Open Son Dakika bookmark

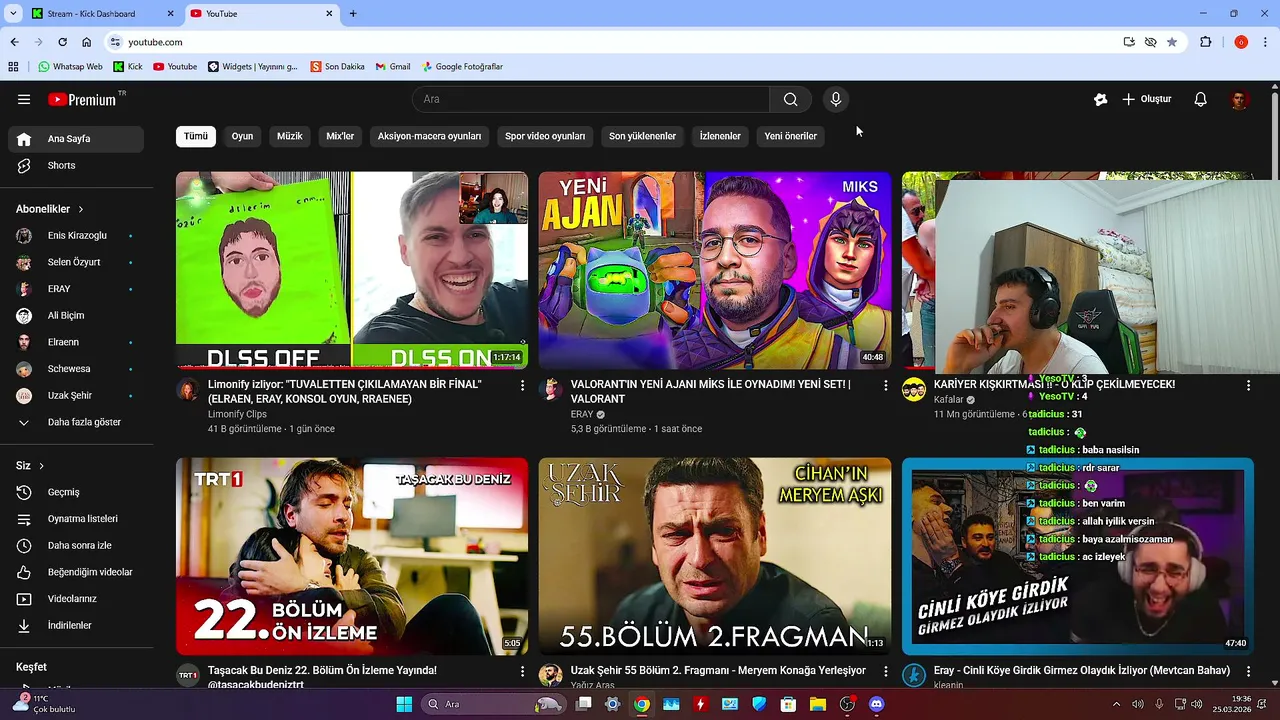[338, 67]
